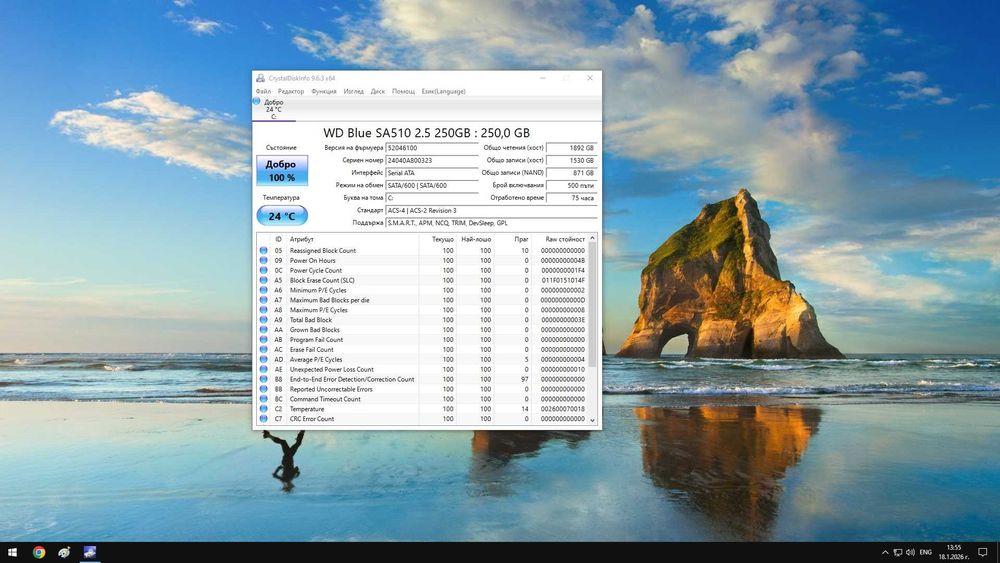Click the status orb beside Maximum Bad Blocks per die
The width and height of the screenshot is (1000, 563).
[x=263, y=300]
